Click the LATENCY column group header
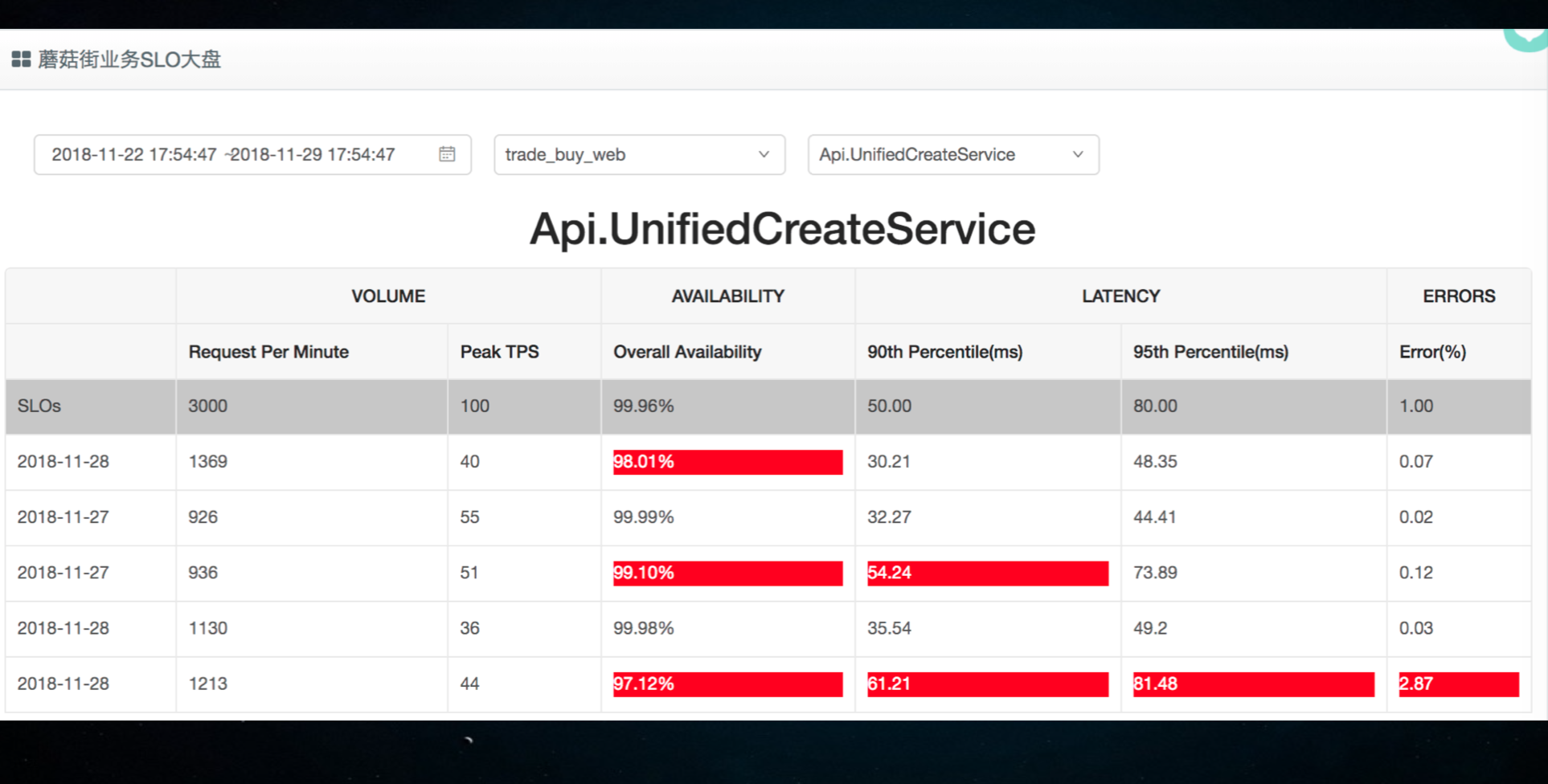Screen dimensions: 1548x784 [x=1120, y=296]
